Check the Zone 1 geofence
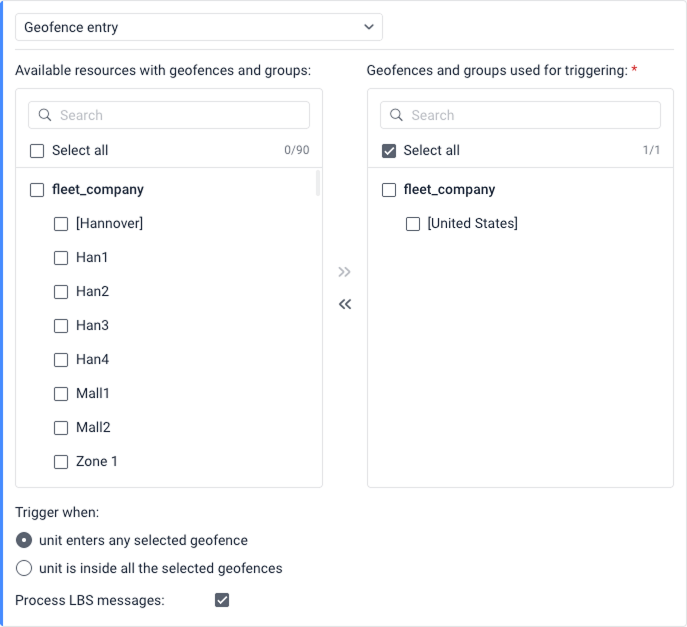Viewport: 687px width, 627px height. pos(61,462)
